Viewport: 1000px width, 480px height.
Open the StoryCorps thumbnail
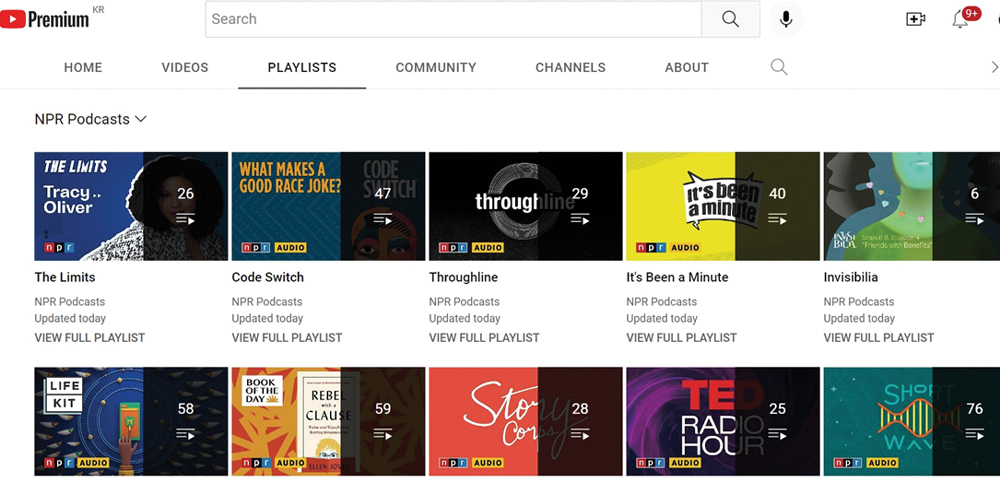coord(526,421)
